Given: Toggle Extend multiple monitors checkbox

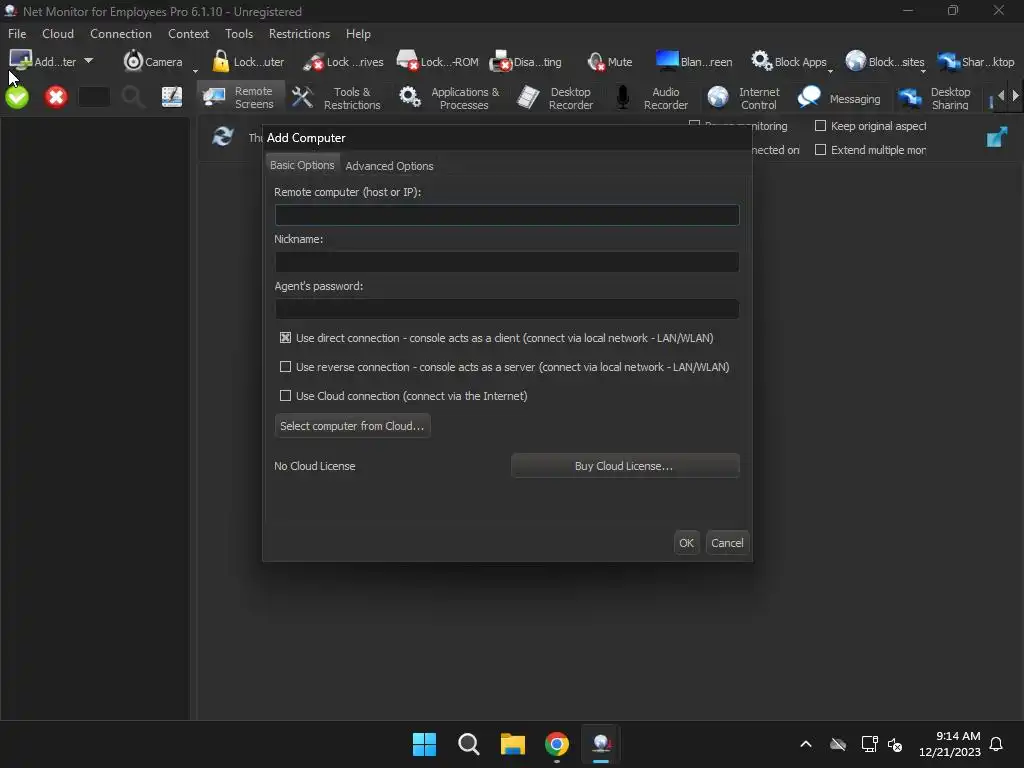Looking at the screenshot, I should pyautogui.click(x=820, y=150).
